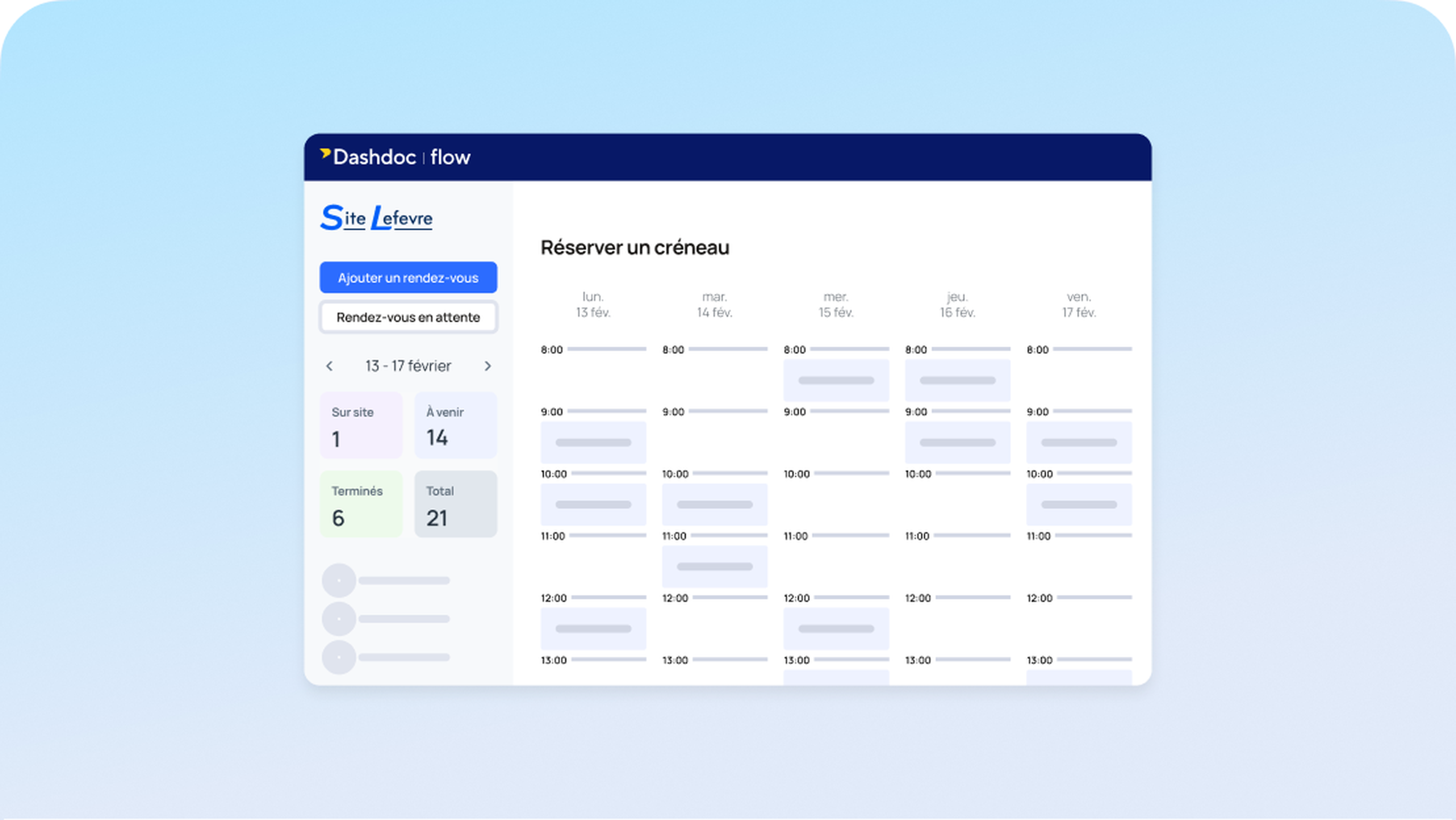Open Monday 10:00 booked slot
This screenshot has height=820, width=1456.
coord(593,505)
